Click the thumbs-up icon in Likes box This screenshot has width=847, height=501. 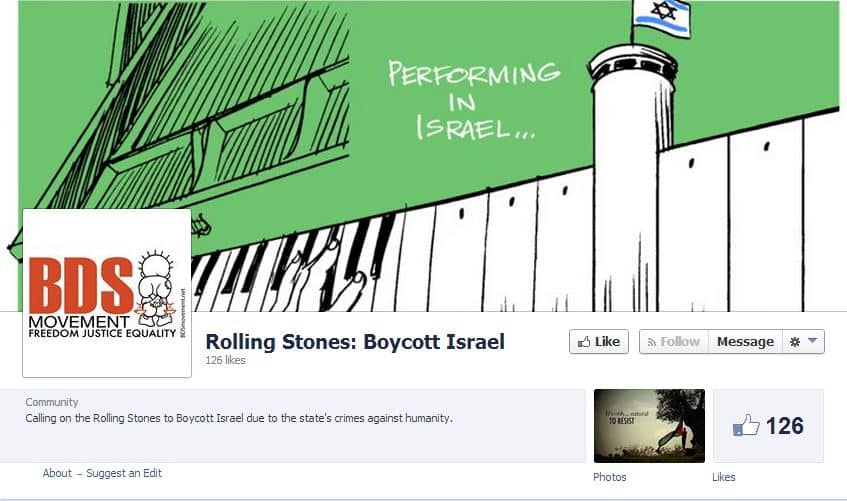(746, 425)
